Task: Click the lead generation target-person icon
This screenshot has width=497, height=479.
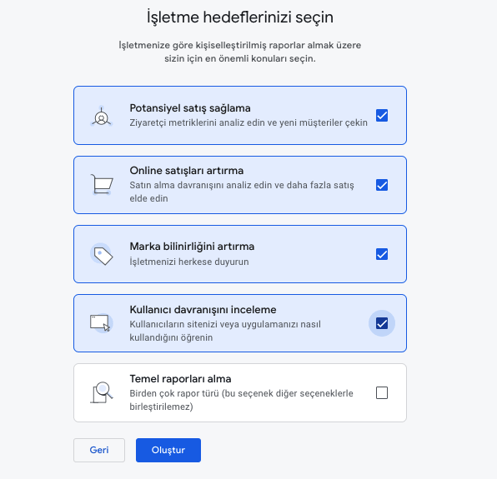Action: pos(102,116)
